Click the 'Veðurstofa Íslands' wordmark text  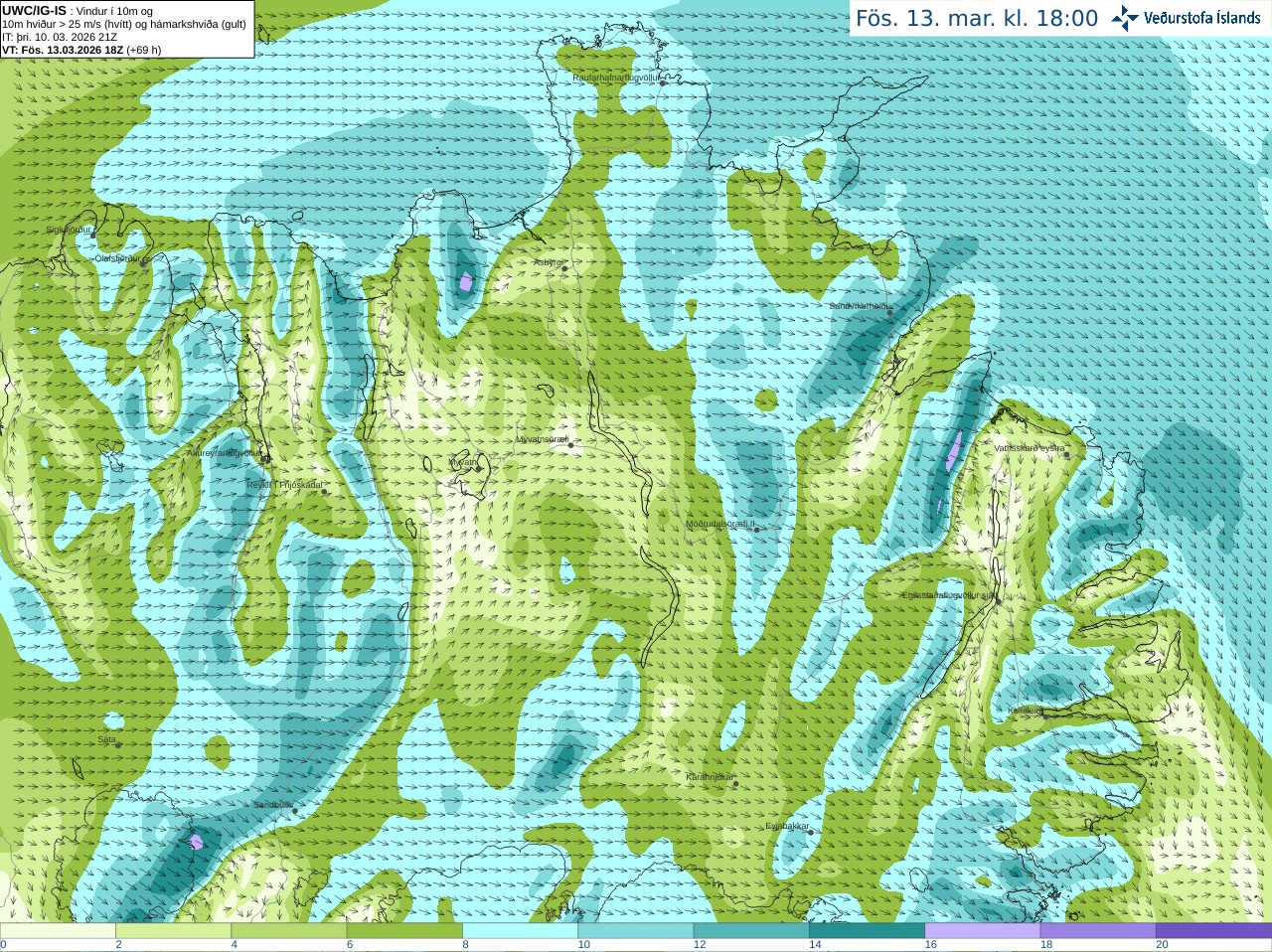tap(1201, 18)
